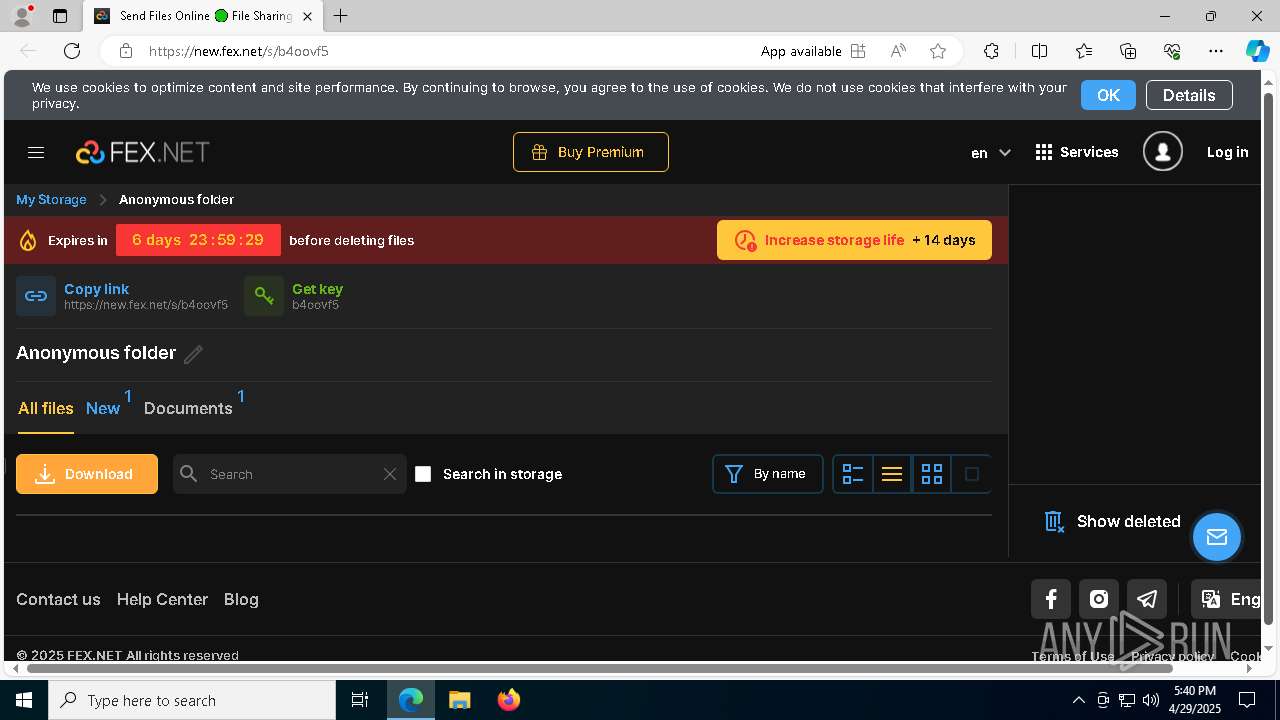This screenshot has width=1280, height=720.
Task: Add page to favorites star icon
Action: pyautogui.click(x=938, y=51)
